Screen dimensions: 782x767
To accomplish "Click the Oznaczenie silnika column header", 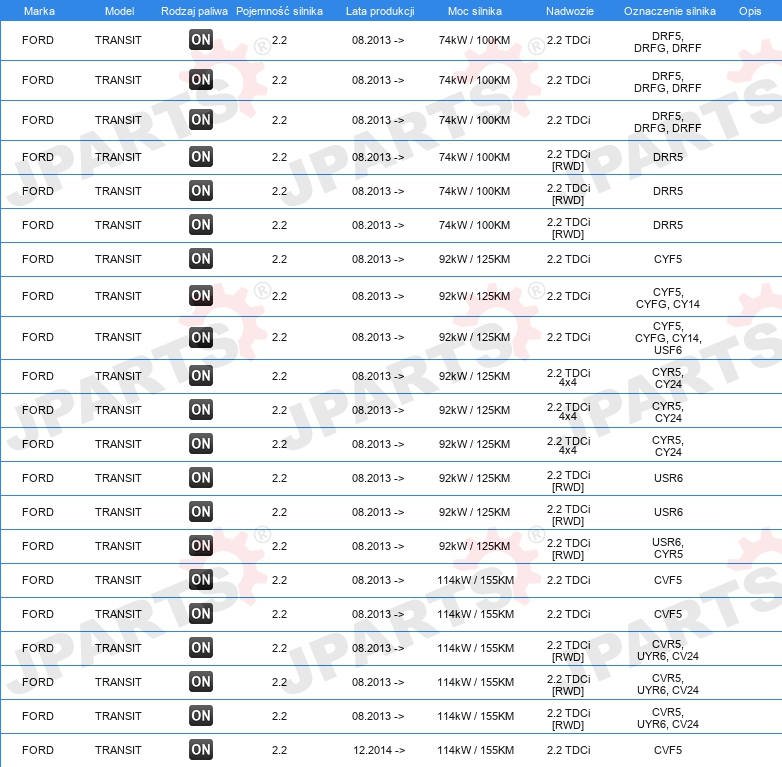I will pyautogui.click(x=670, y=11).
